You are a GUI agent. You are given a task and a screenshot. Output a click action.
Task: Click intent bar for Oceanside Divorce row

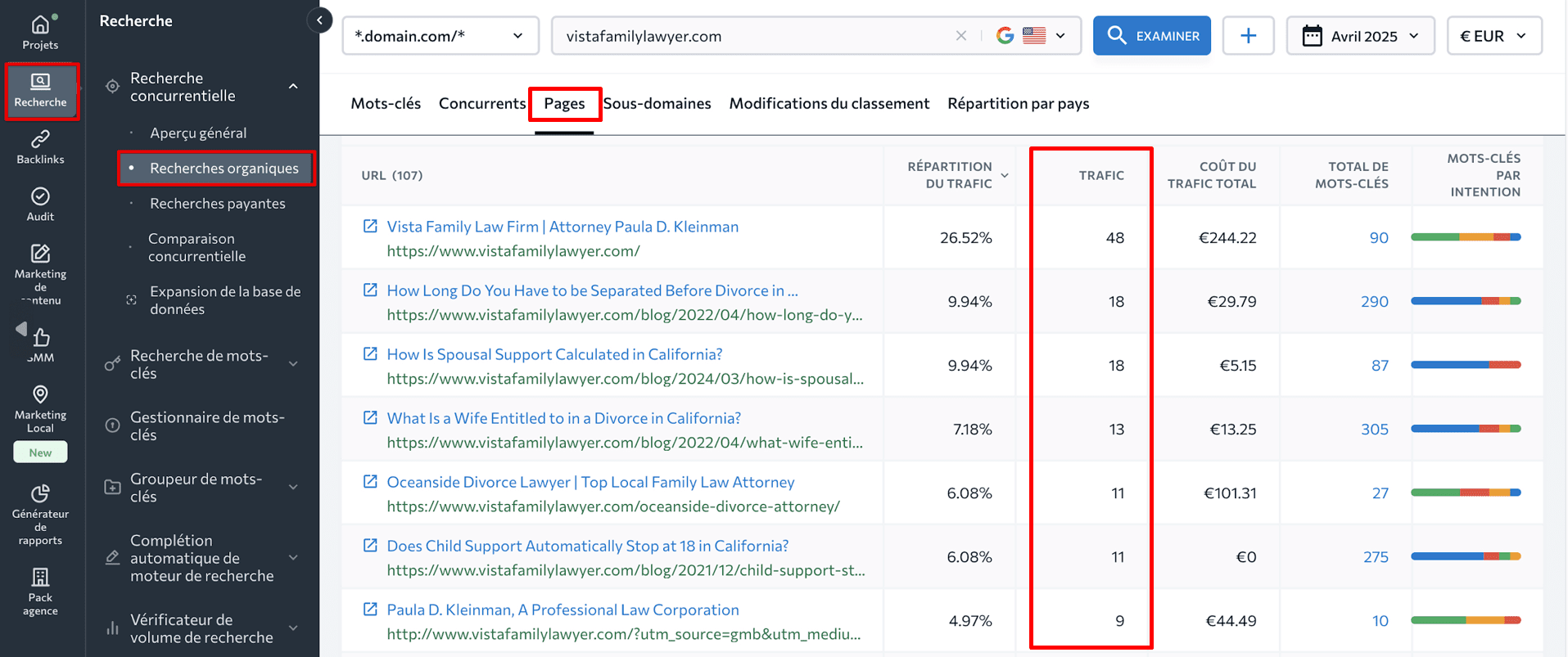(x=1466, y=493)
